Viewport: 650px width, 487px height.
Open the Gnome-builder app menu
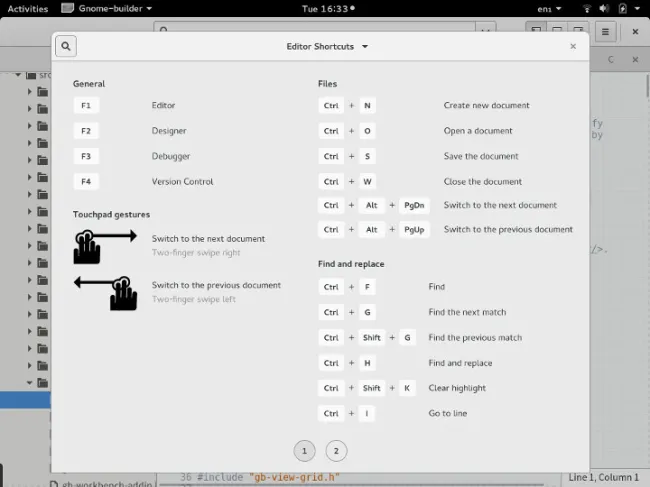click(107, 8)
